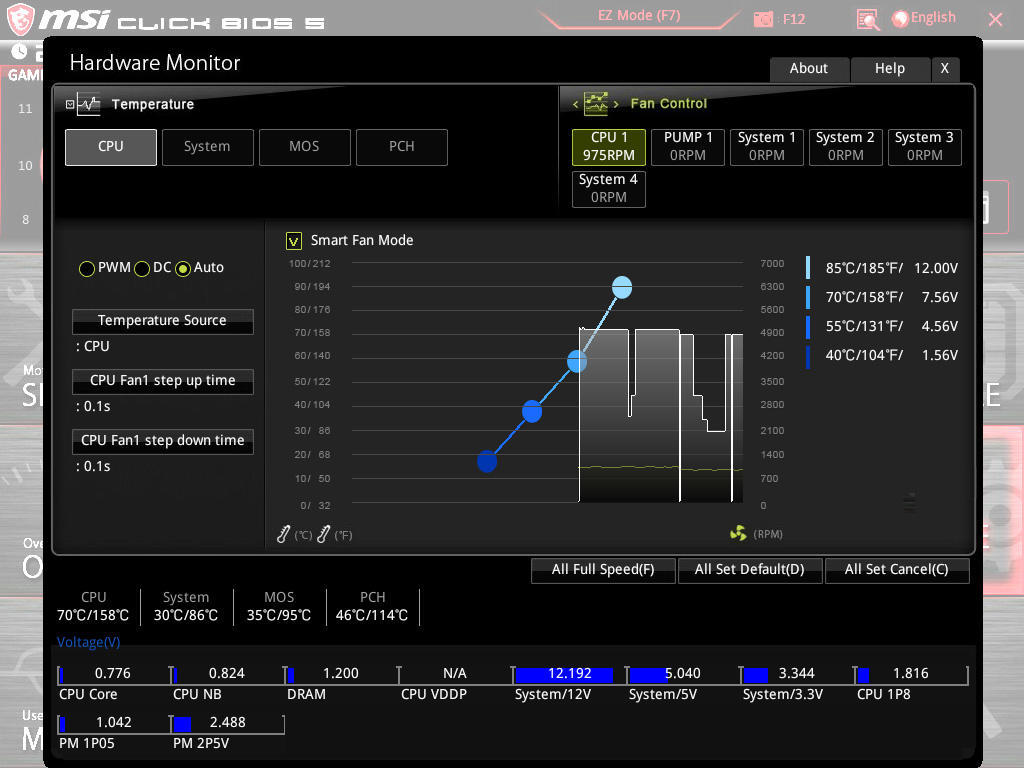The width and height of the screenshot is (1024, 768).
Task: Click the screenshot camera icon beside F12
Action: click(763, 19)
